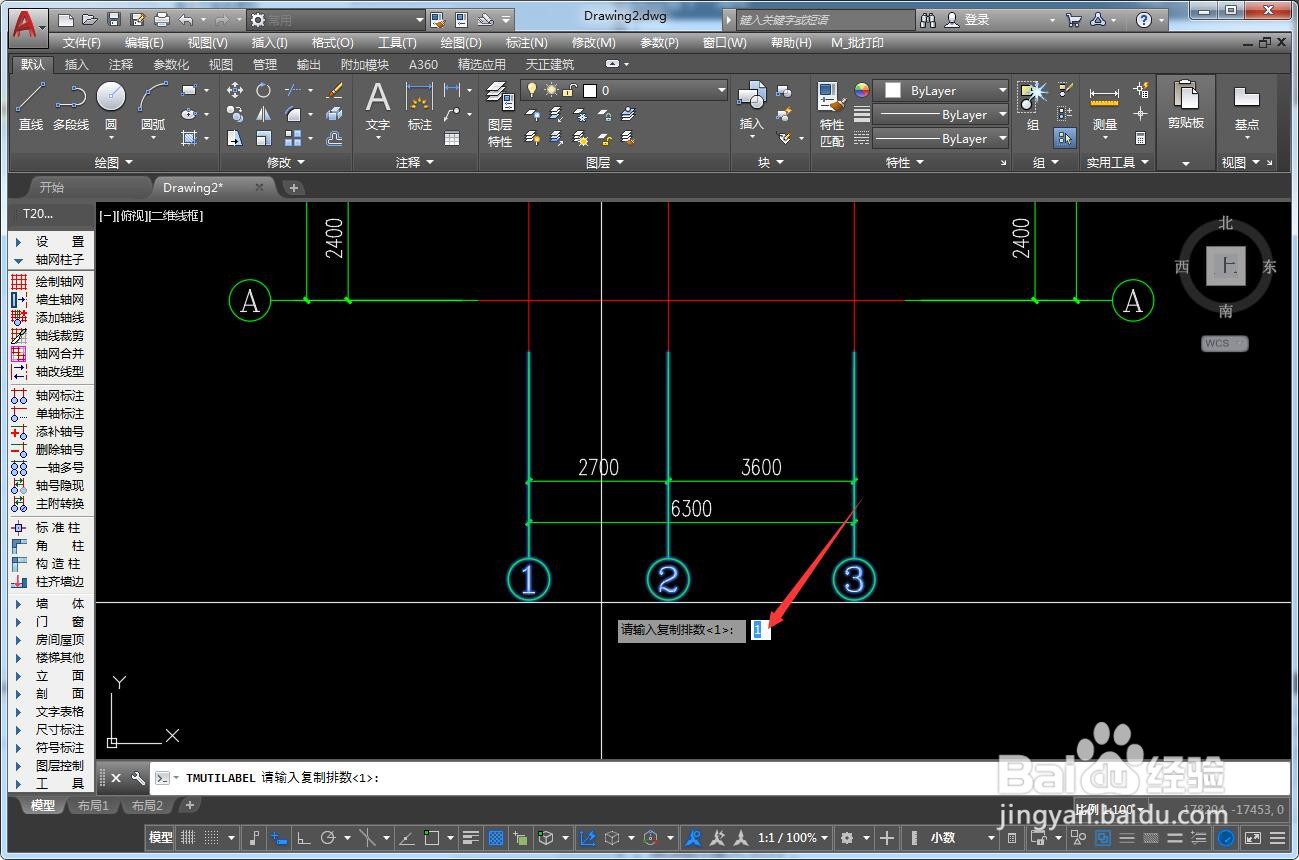Toggle lineweight display in status bar
Viewport: 1299px width, 860px height.
471,838
